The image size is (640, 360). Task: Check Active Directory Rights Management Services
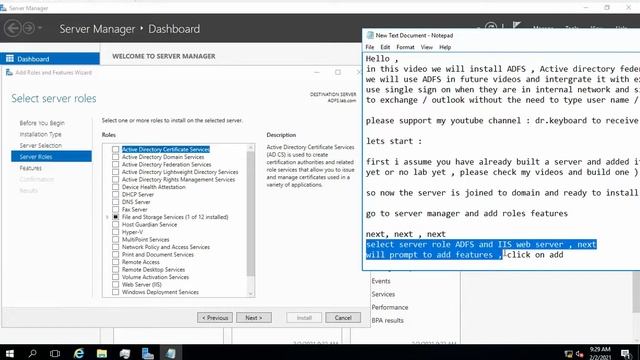(x=116, y=179)
